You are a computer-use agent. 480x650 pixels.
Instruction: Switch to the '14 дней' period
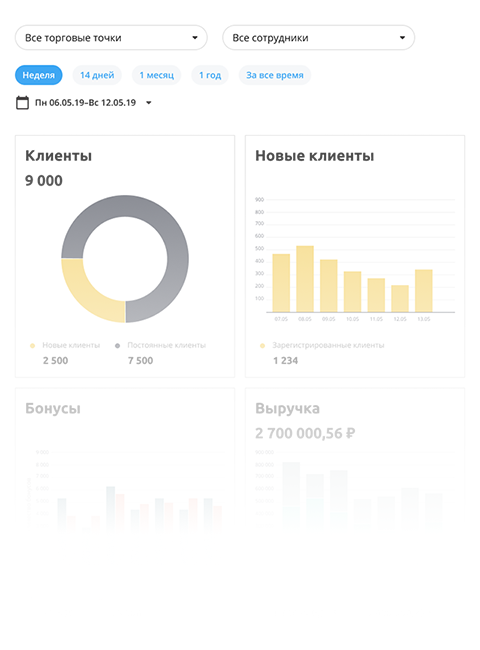[97, 75]
